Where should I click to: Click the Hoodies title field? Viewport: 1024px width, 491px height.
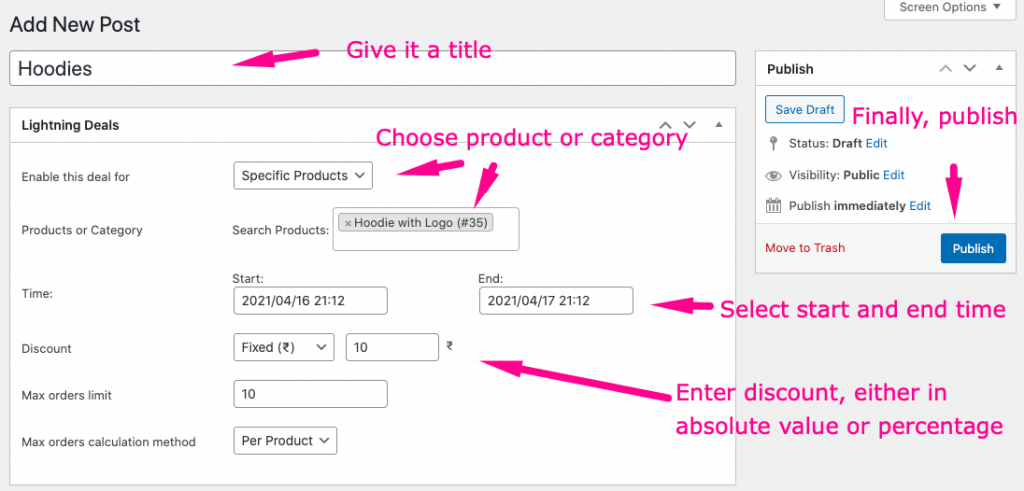coord(372,68)
